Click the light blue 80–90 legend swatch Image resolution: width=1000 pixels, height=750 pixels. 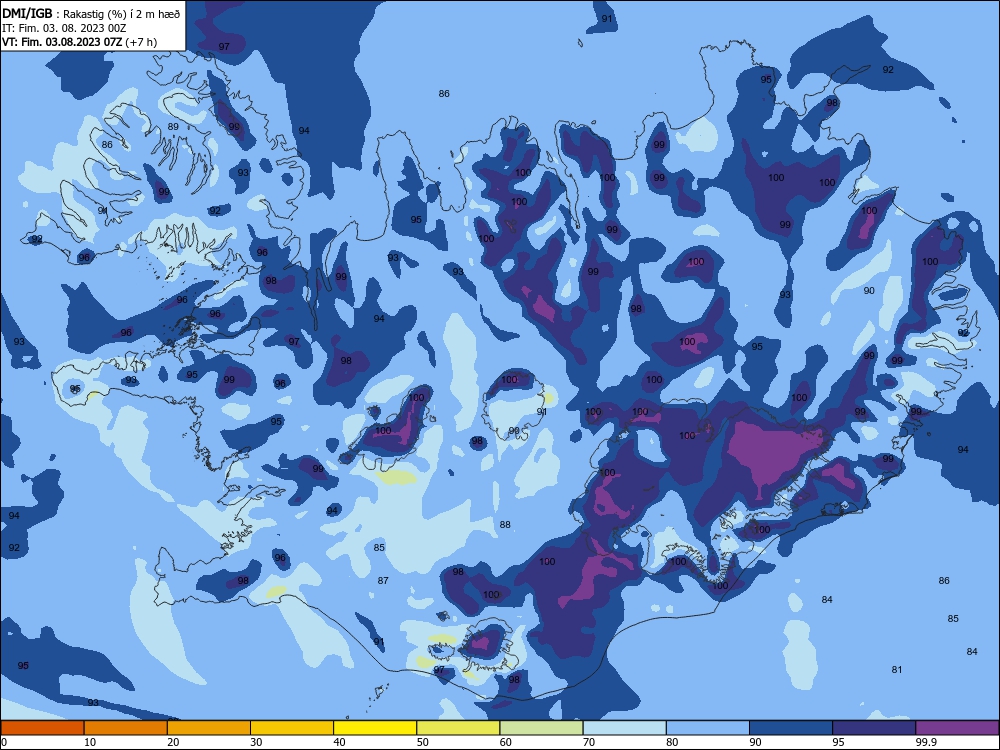pos(708,728)
